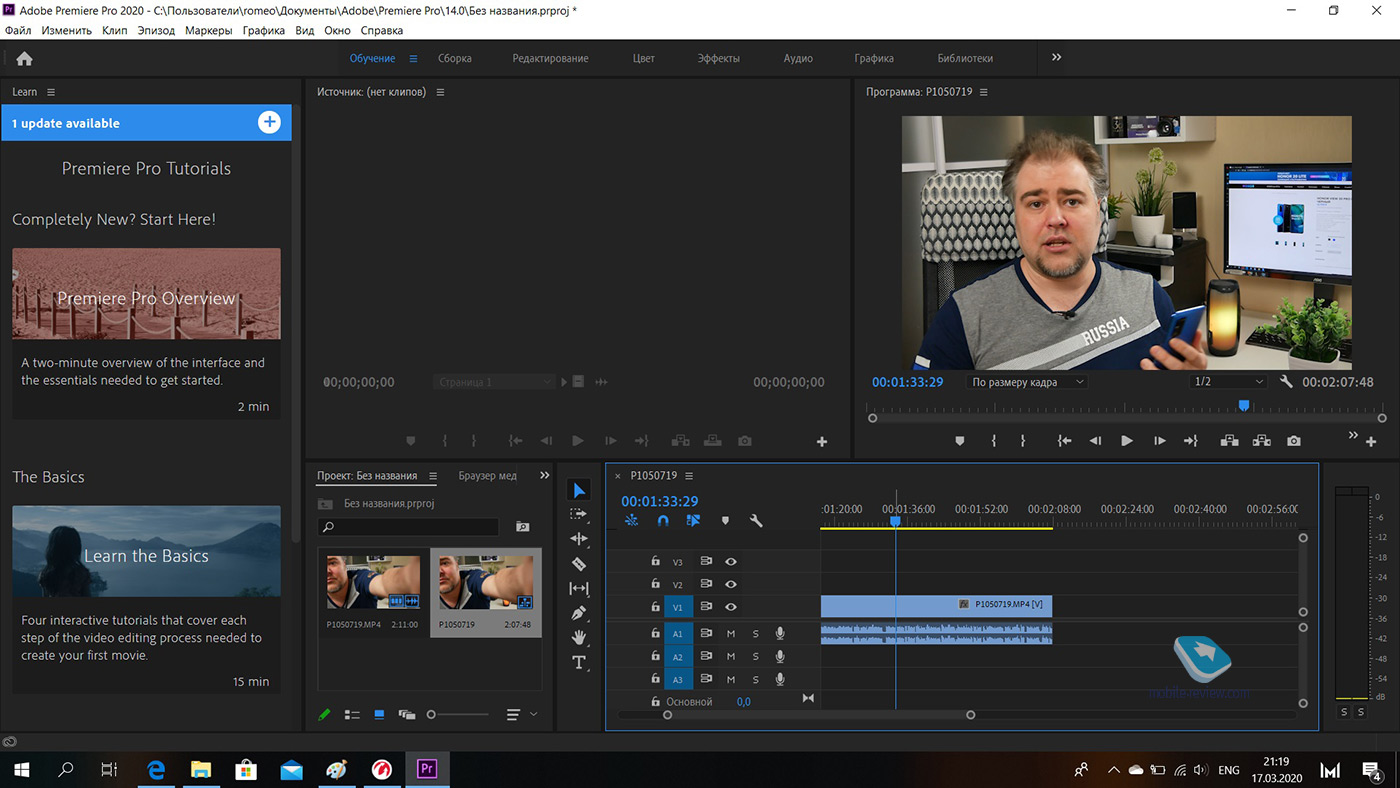Click the project panel thumbnail zoom slider
This screenshot has height=788, width=1400.
[432, 715]
